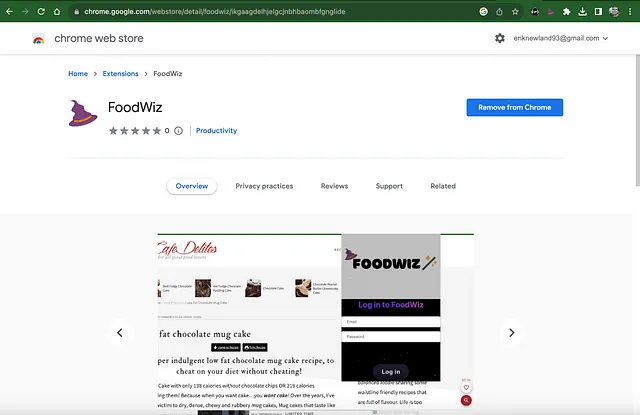
Task: Open the Extensions puzzle-piece menu
Action: click(566, 11)
